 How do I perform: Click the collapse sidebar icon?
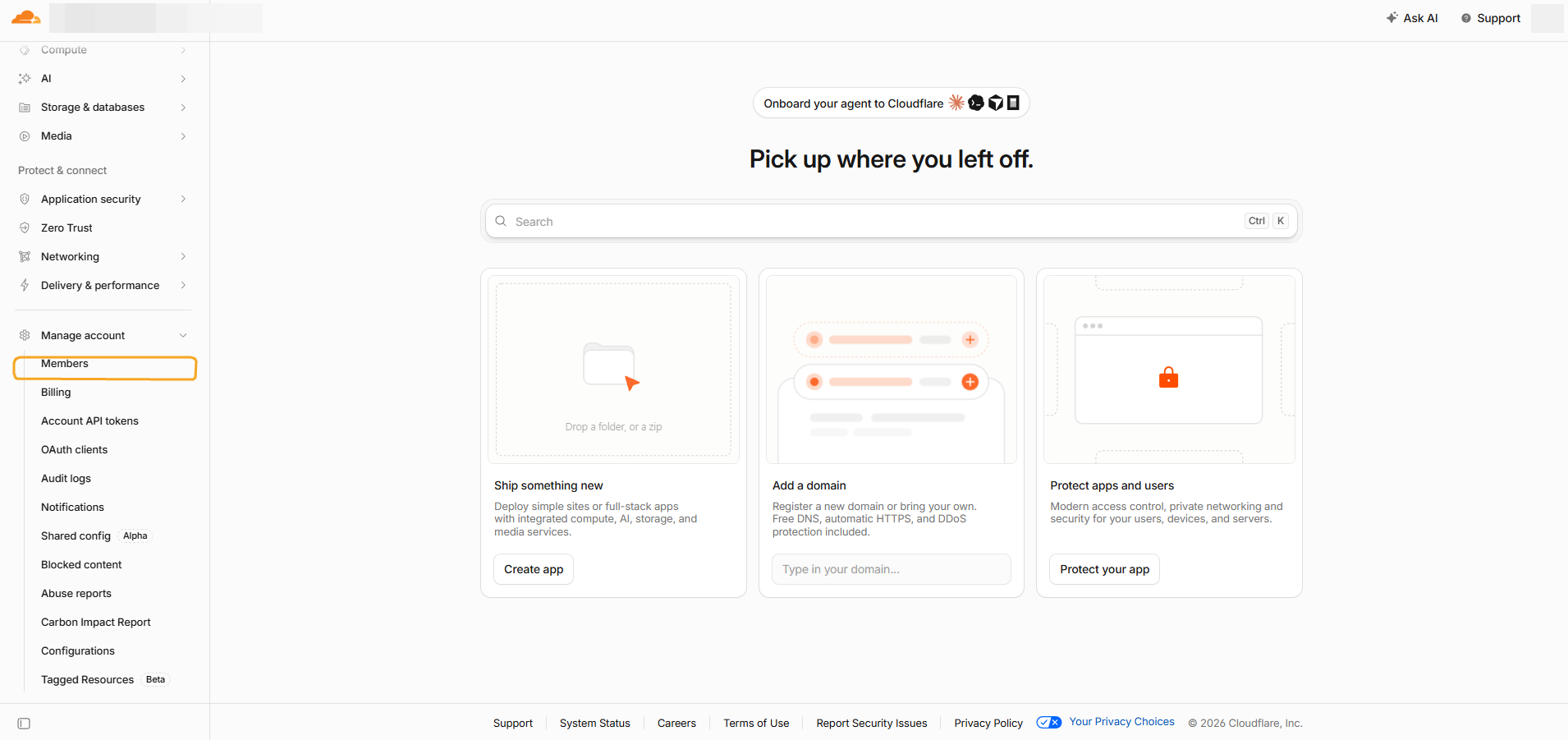tap(24, 724)
